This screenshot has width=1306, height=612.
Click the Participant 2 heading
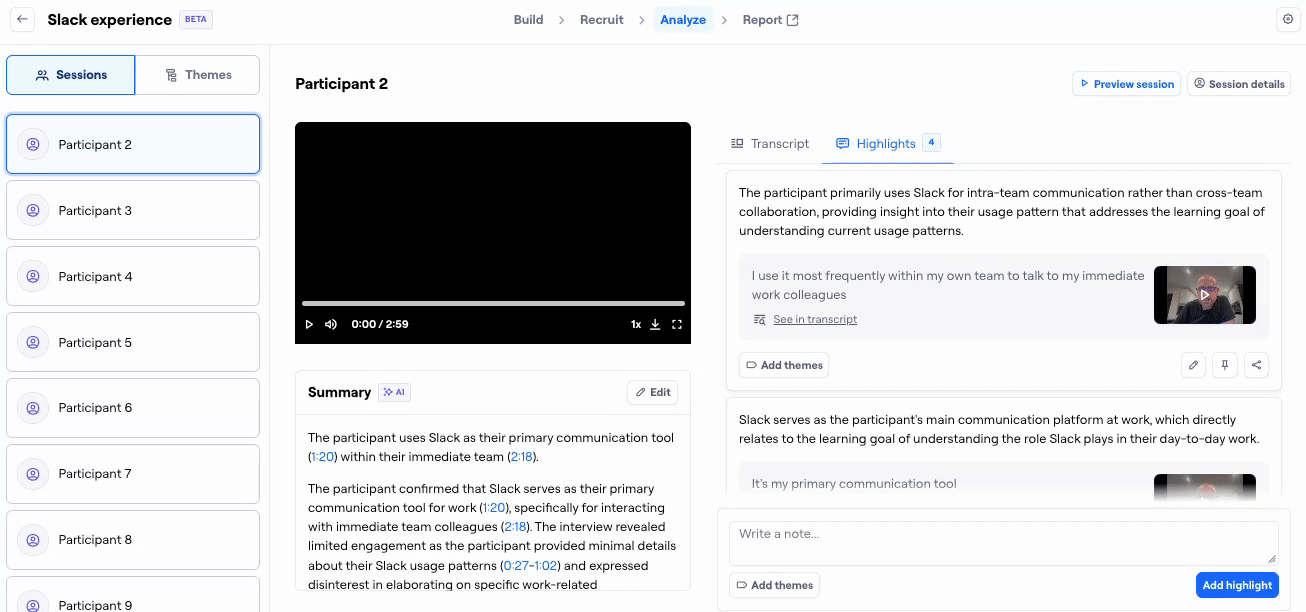coord(341,84)
